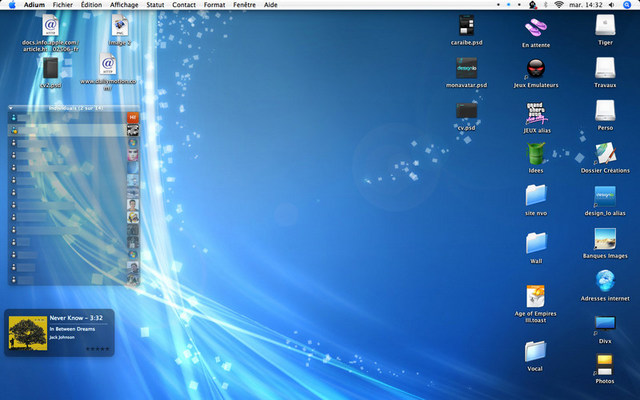Select the cv2.psd file icon
The image size is (640, 400).
tap(51, 68)
